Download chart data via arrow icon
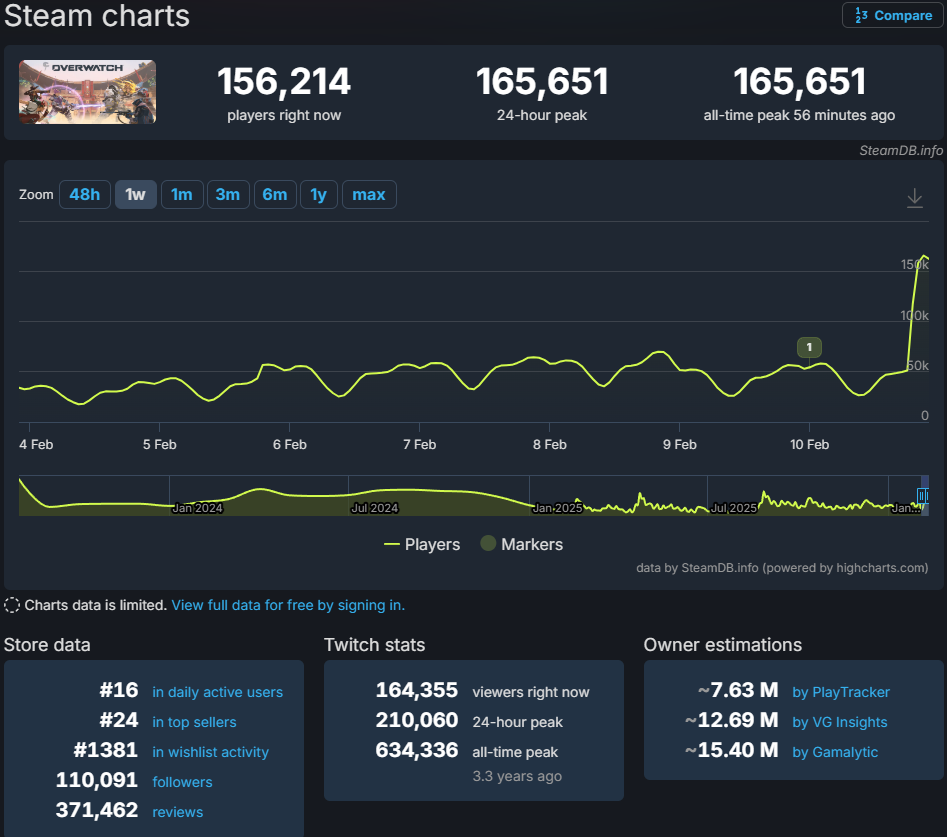The height and width of the screenshot is (837, 947). coord(914,197)
